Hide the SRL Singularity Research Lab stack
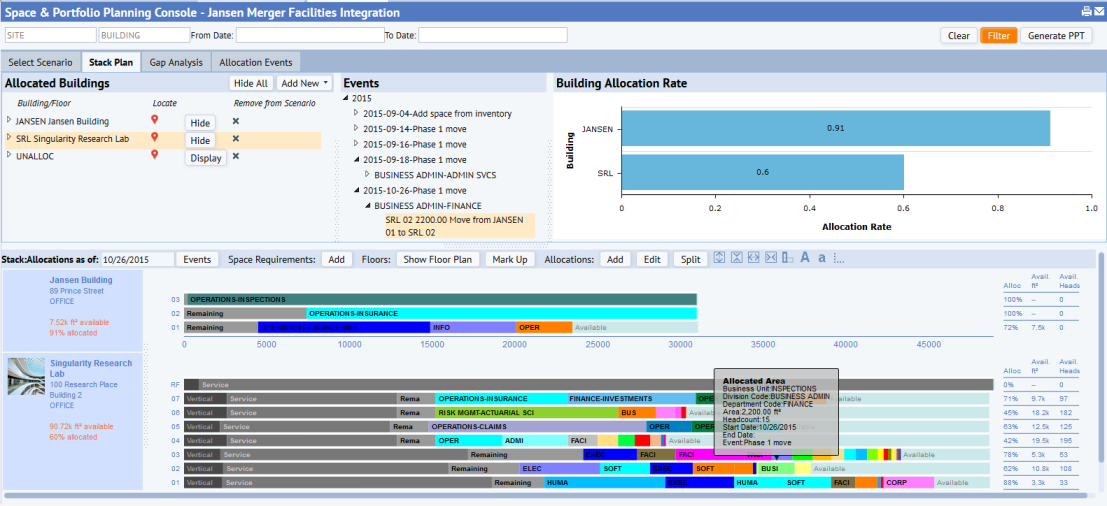The width and height of the screenshot is (1107, 506). (200, 140)
